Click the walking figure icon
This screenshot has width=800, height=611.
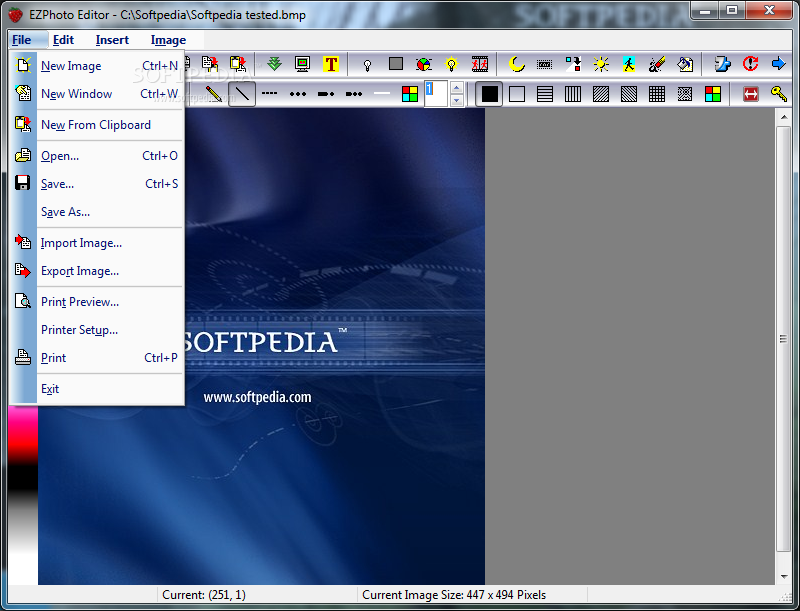click(x=629, y=64)
